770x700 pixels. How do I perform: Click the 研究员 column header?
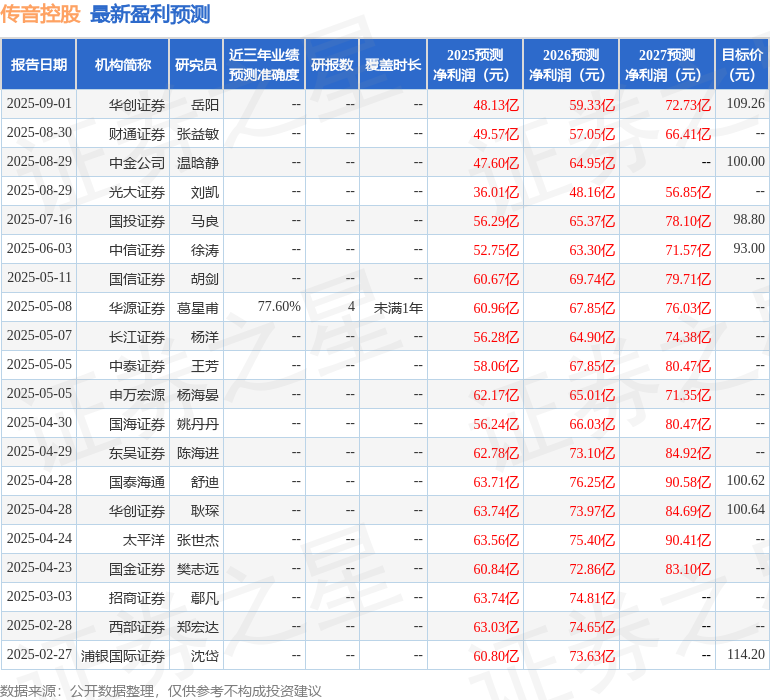[195, 65]
